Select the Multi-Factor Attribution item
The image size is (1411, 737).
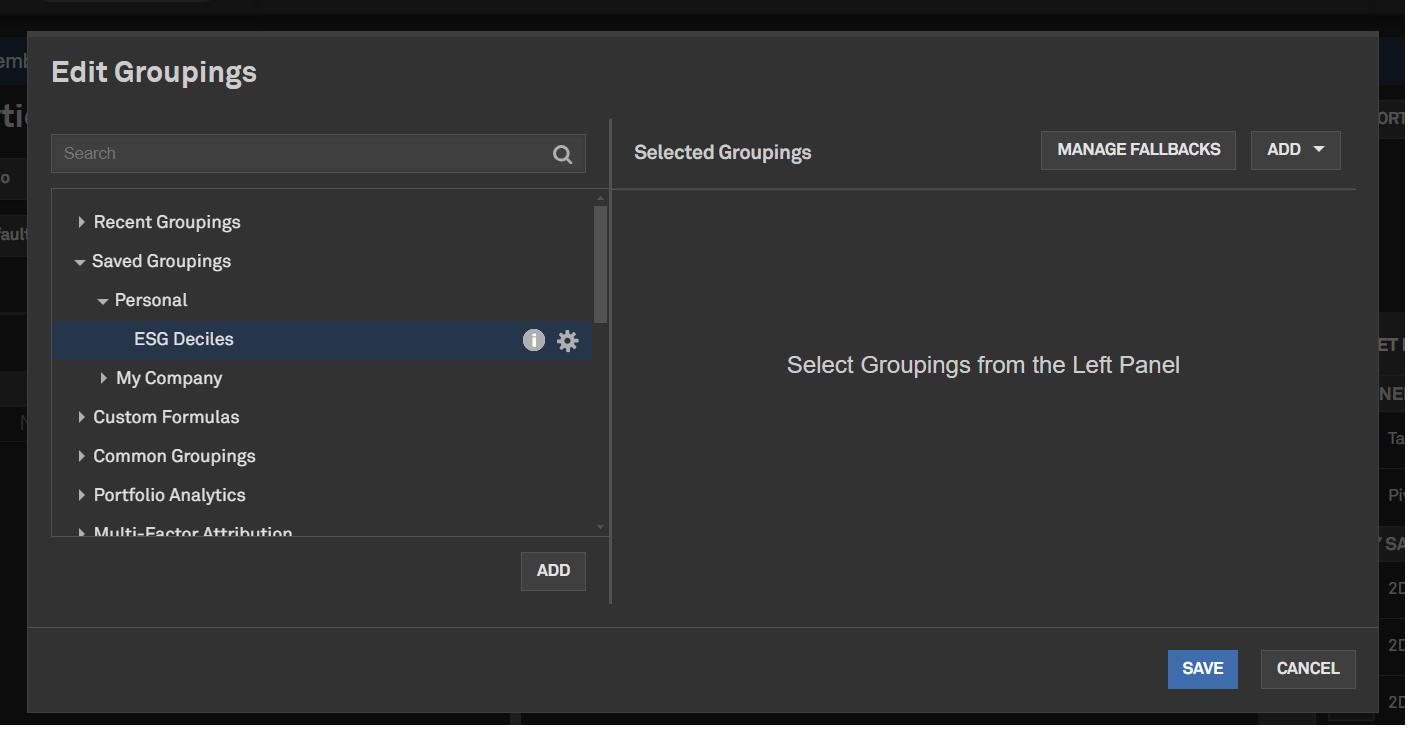(193, 531)
